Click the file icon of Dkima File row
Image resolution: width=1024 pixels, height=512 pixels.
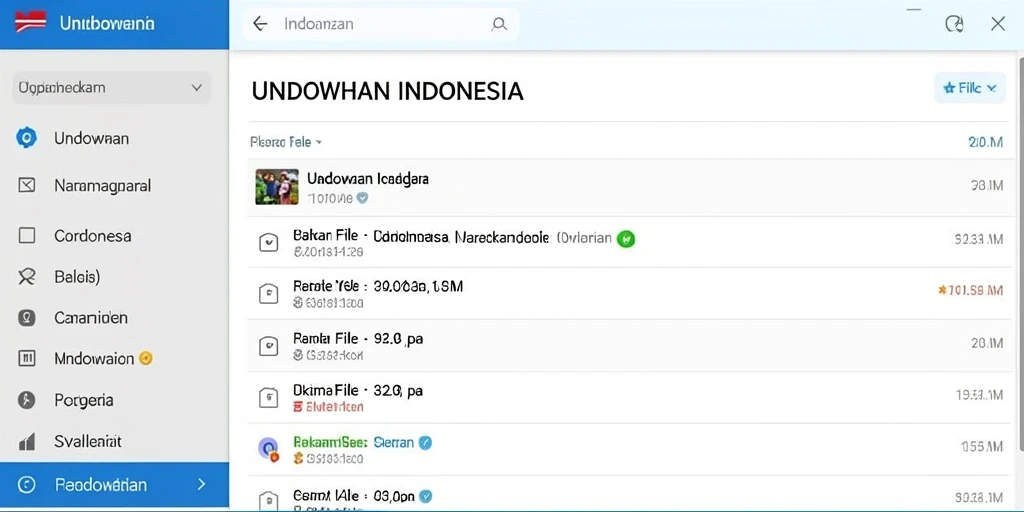coord(268,398)
